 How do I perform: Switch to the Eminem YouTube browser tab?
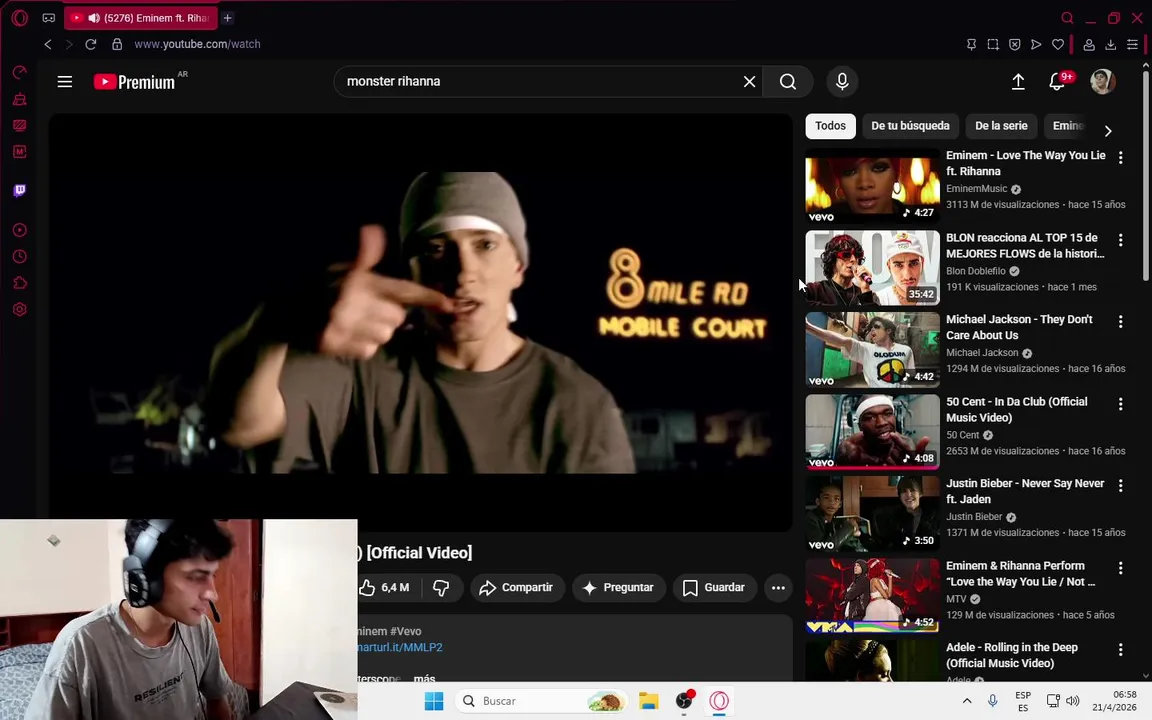point(140,18)
